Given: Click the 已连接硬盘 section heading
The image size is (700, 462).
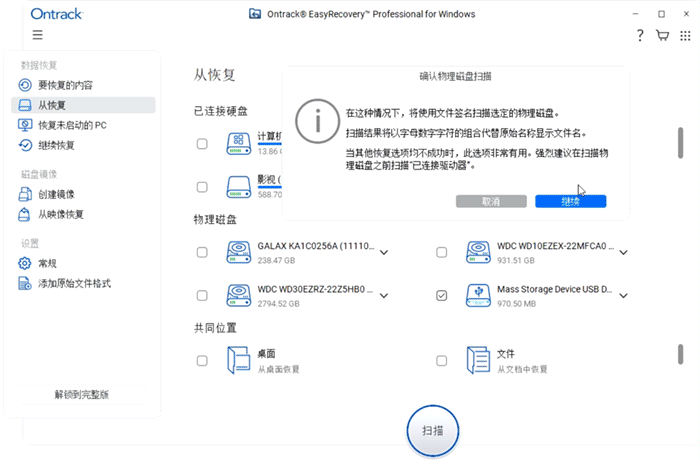Looking at the screenshot, I should coord(221,111).
